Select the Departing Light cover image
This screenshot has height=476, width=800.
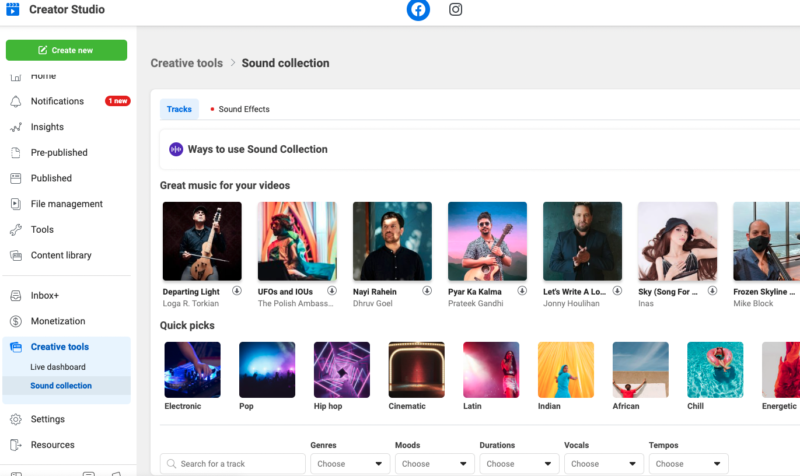pyautogui.click(x=202, y=241)
